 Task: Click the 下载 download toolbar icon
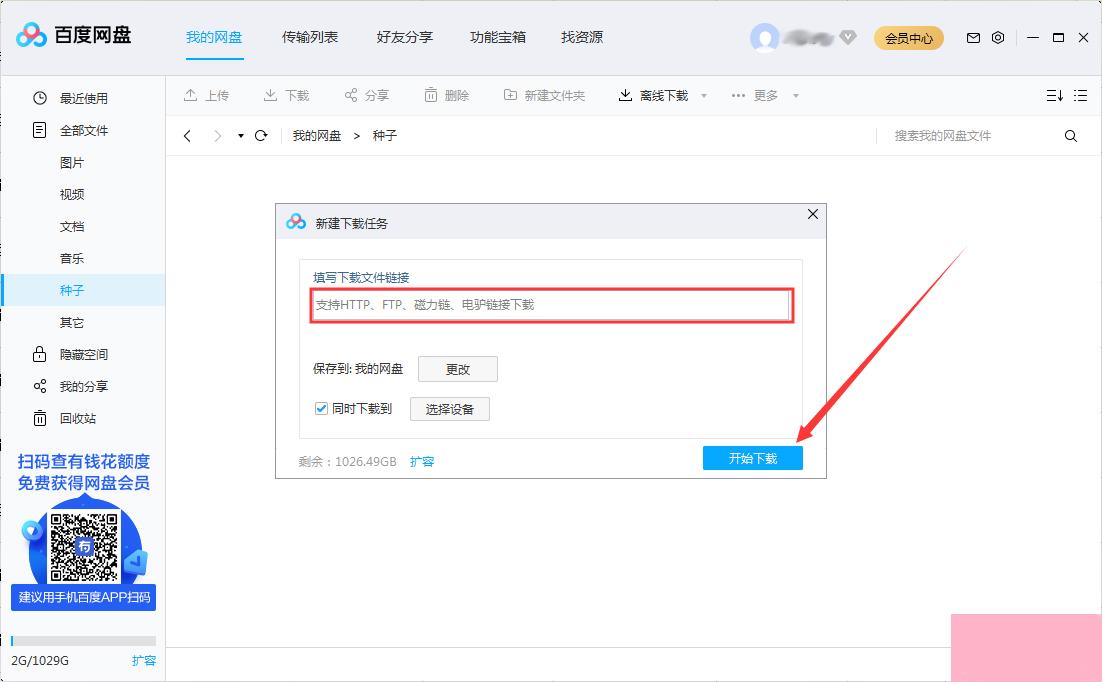(x=270, y=95)
